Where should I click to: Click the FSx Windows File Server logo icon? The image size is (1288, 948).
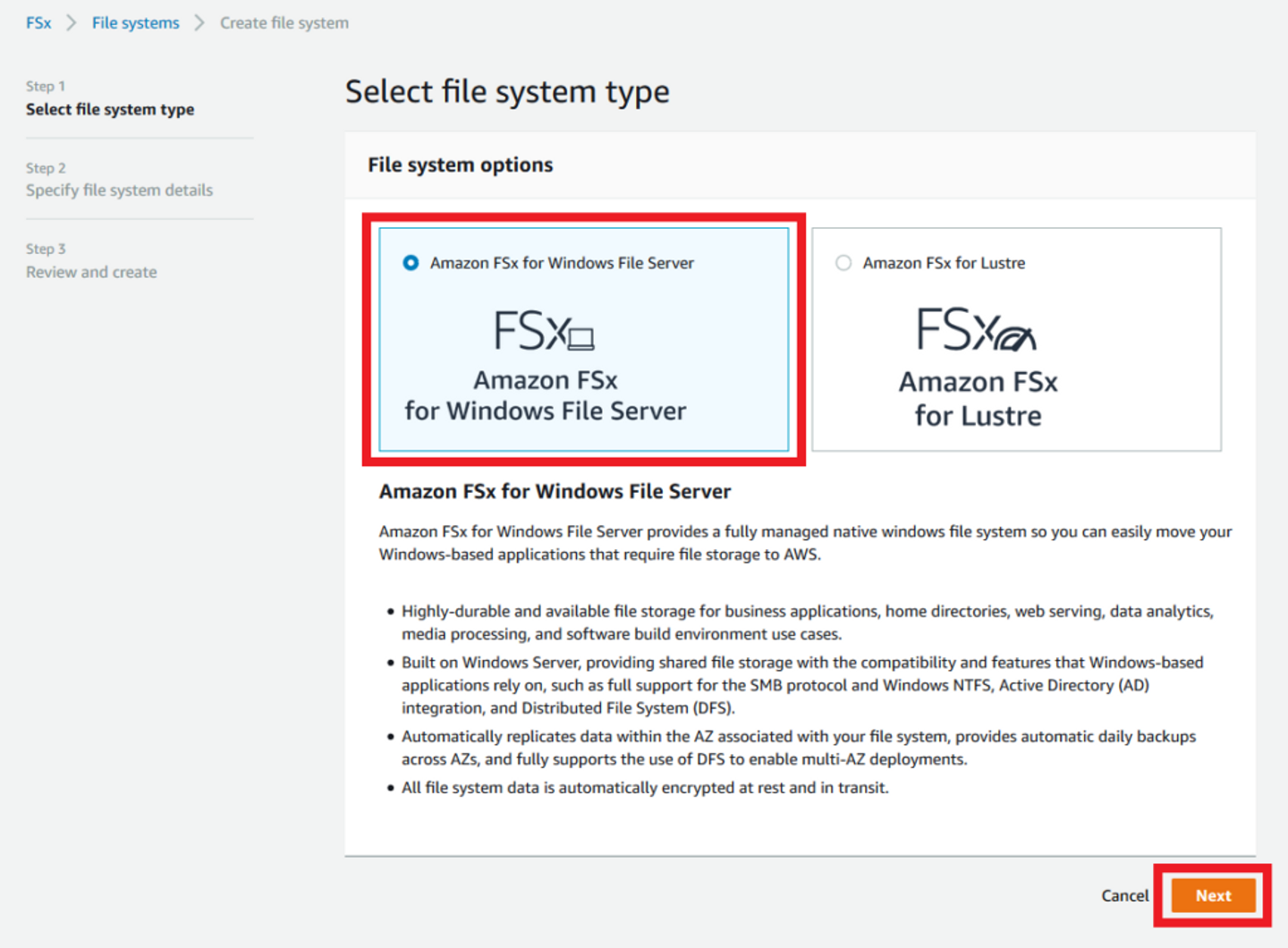coord(544,330)
